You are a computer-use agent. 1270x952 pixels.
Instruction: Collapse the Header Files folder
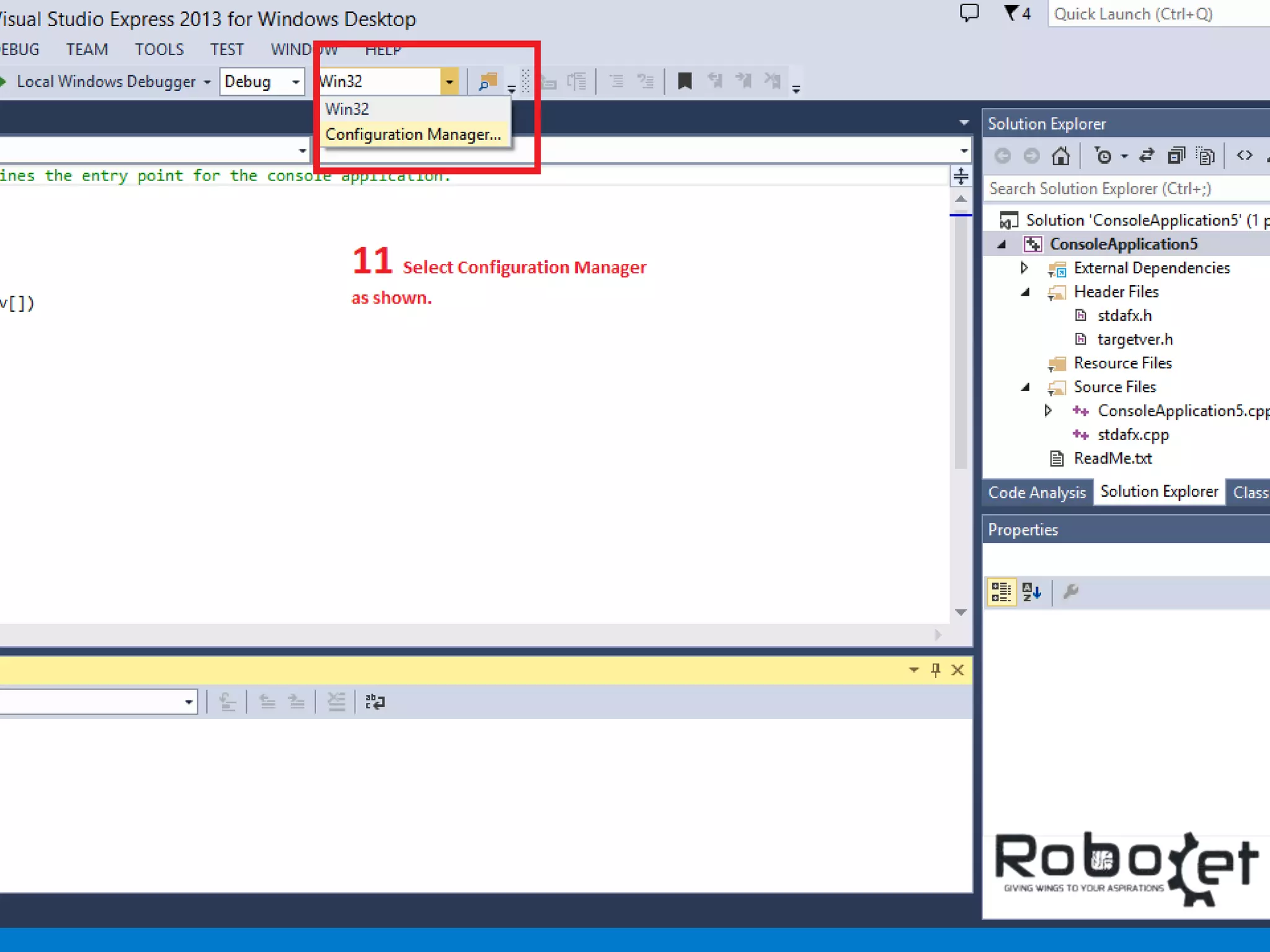[1026, 292]
